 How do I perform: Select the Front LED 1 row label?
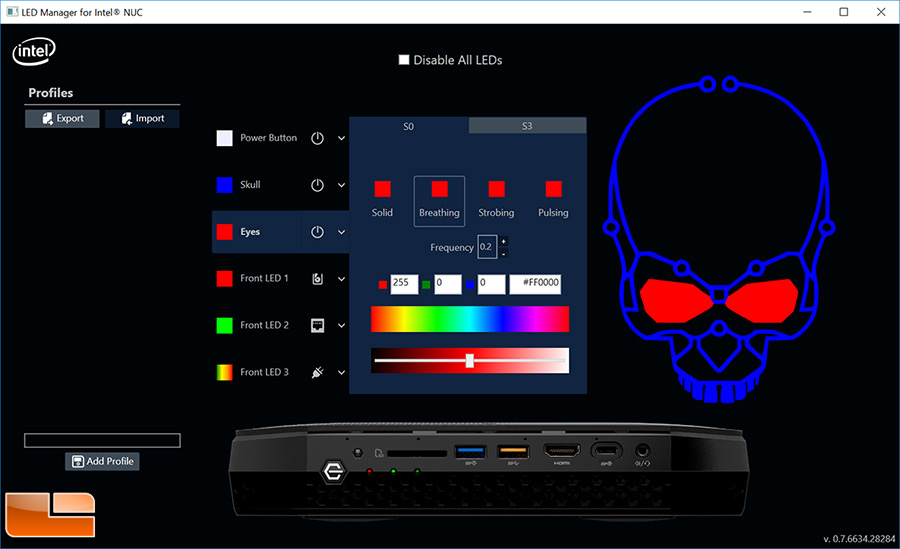(264, 279)
